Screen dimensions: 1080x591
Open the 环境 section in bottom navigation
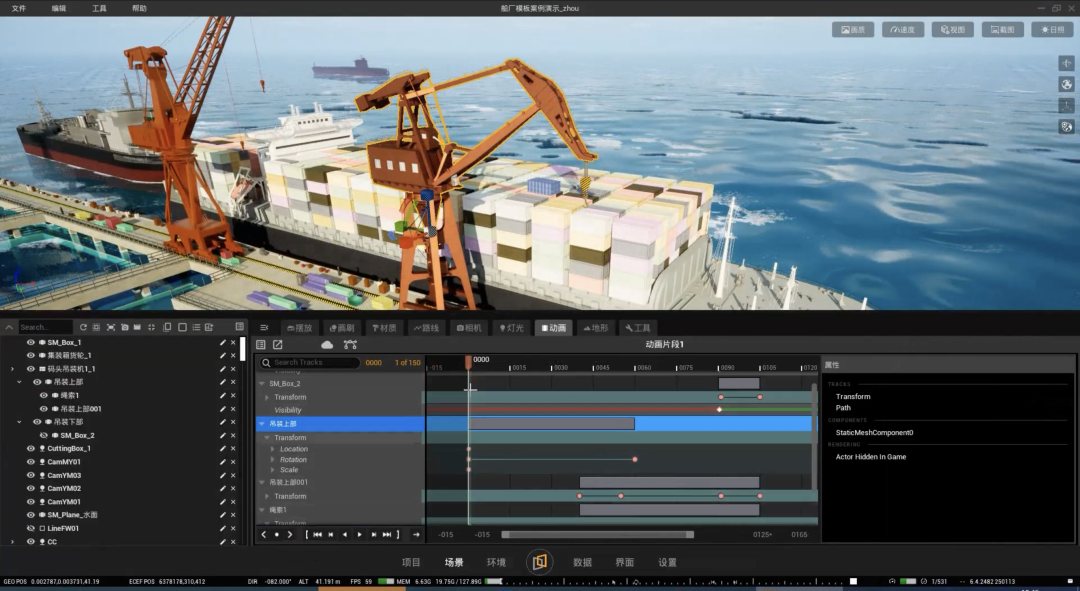point(496,562)
